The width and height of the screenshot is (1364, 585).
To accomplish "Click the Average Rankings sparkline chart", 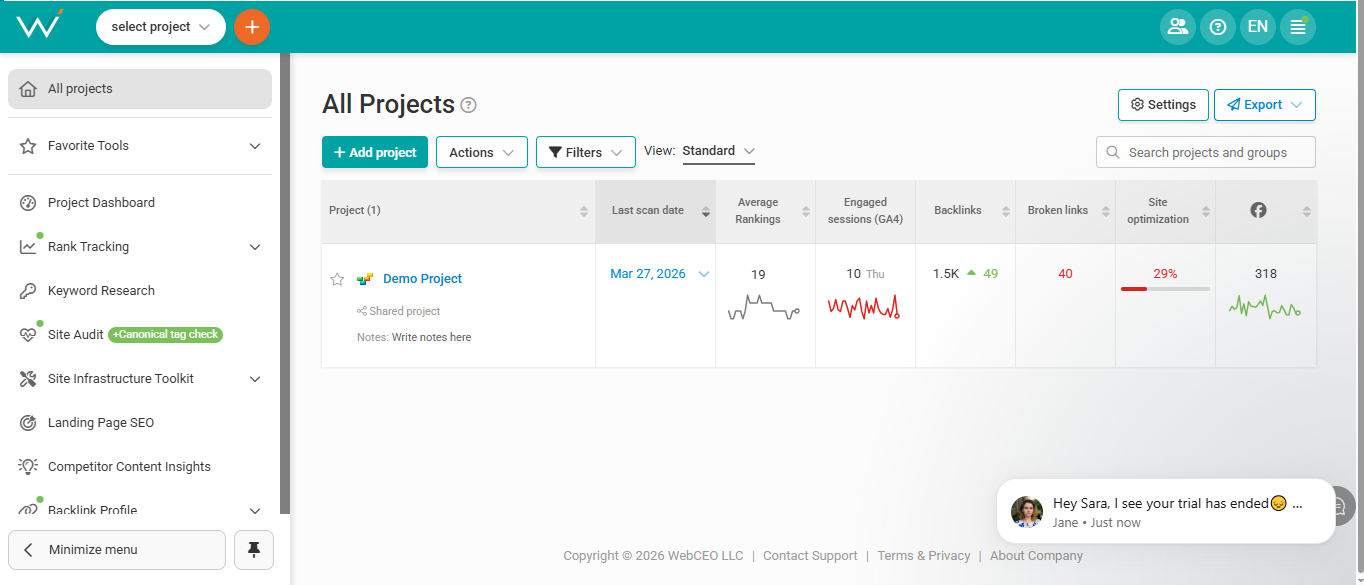I will 764,308.
